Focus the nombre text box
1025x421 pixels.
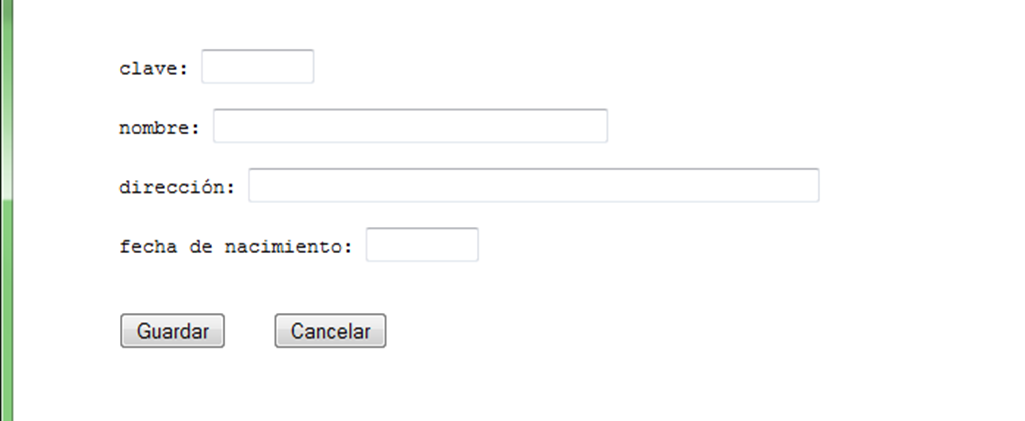tap(410, 126)
